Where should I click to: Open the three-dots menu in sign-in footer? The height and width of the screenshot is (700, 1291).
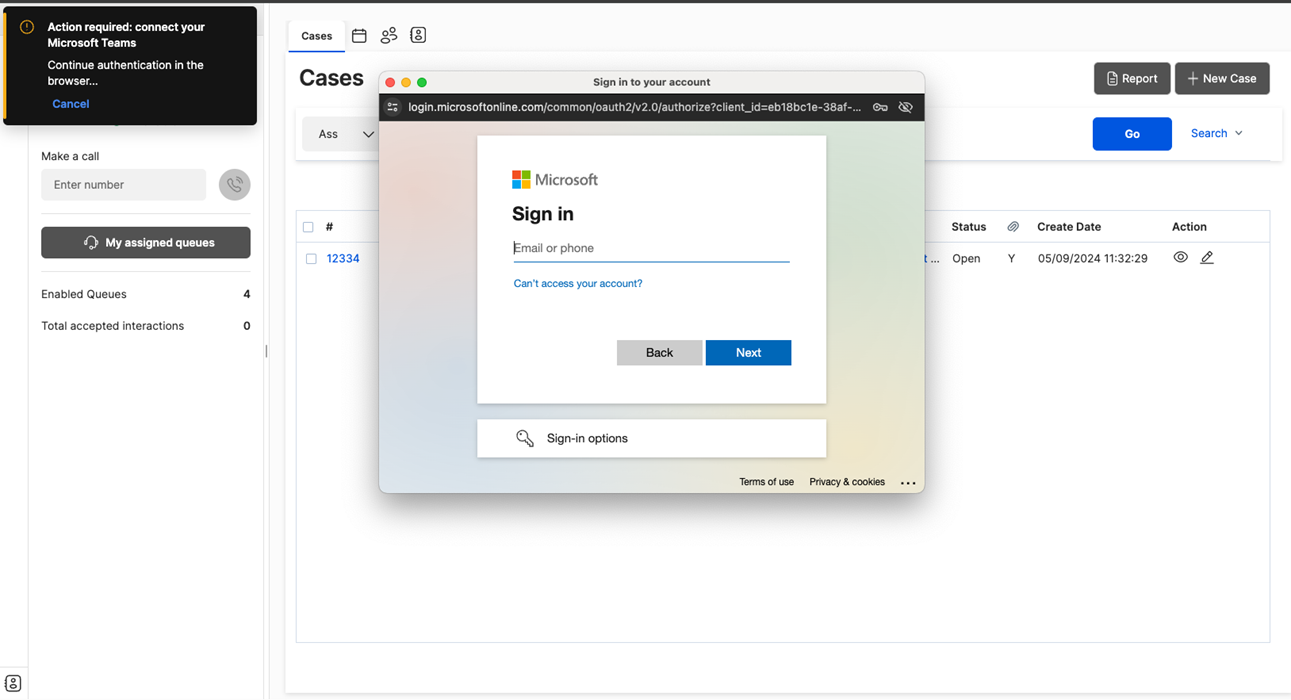click(908, 483)
